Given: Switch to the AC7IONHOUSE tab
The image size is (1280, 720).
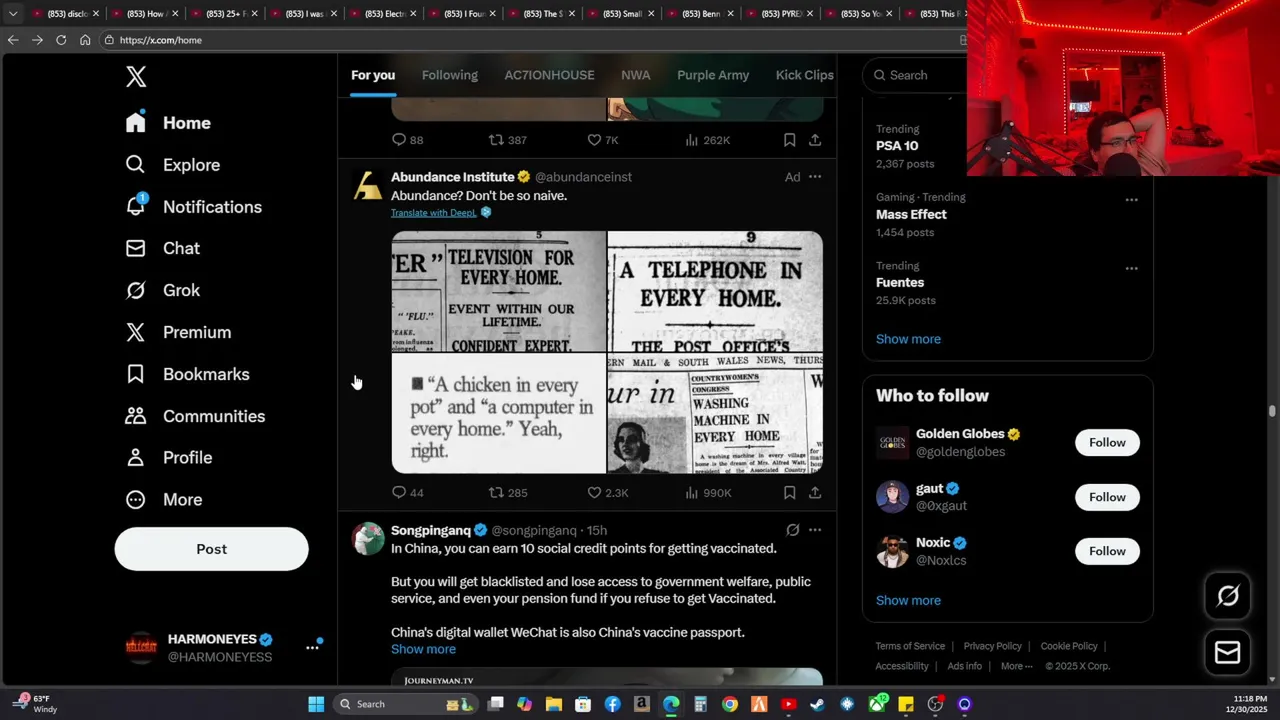Looking at the screenshot, I should tap(549, 75).
